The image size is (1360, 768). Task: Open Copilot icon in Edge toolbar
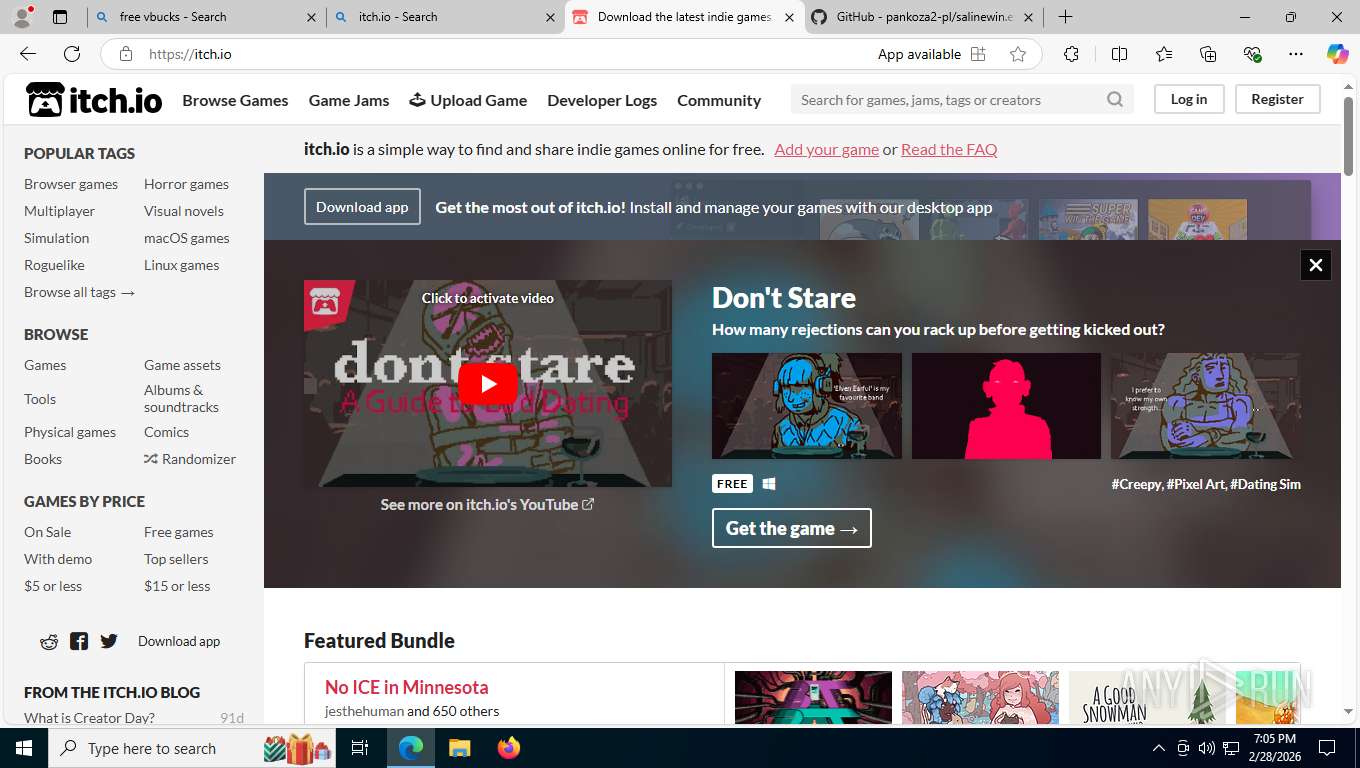point(1337,54)
